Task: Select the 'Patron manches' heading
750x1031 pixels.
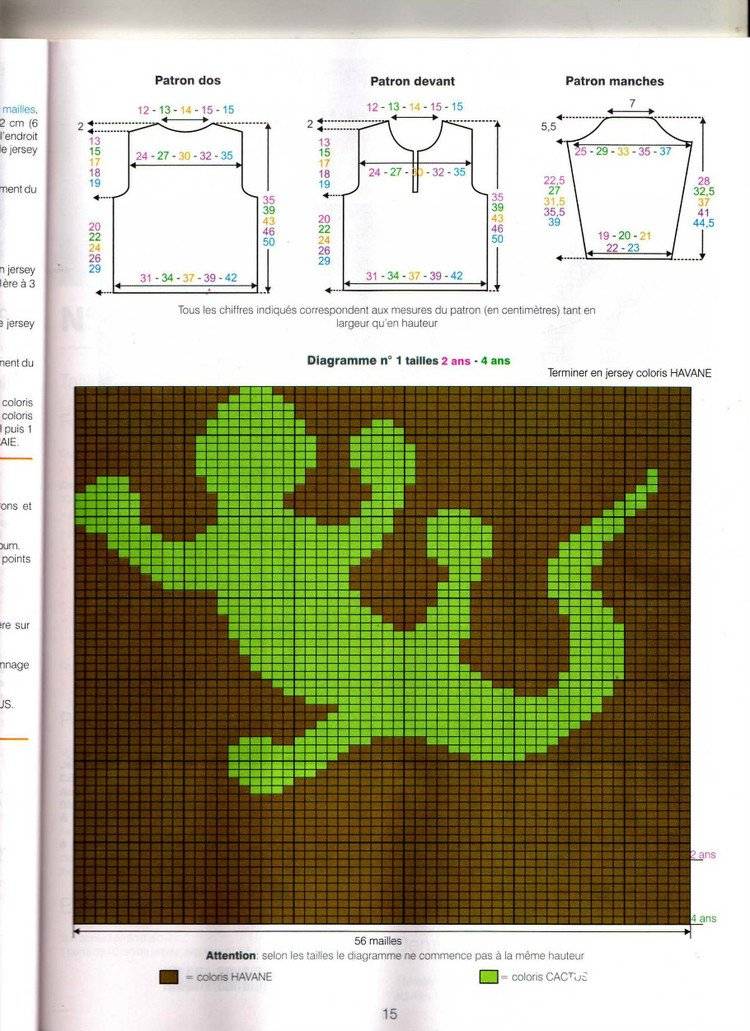Action: tap(615, 81)
